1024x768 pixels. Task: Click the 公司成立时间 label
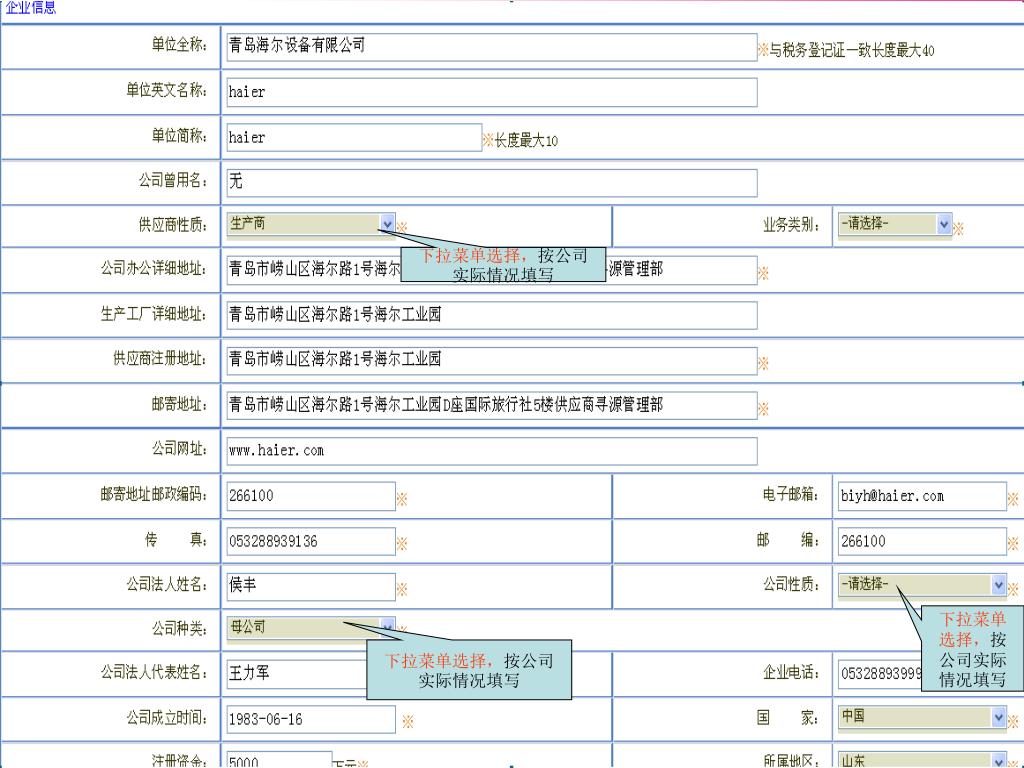pos(167,718)
